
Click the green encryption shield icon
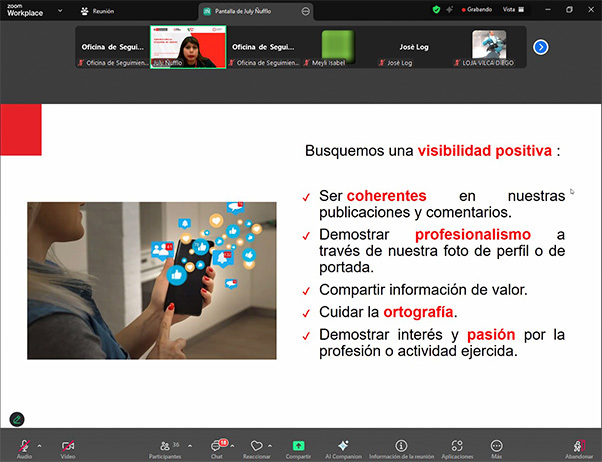point(436,10)
